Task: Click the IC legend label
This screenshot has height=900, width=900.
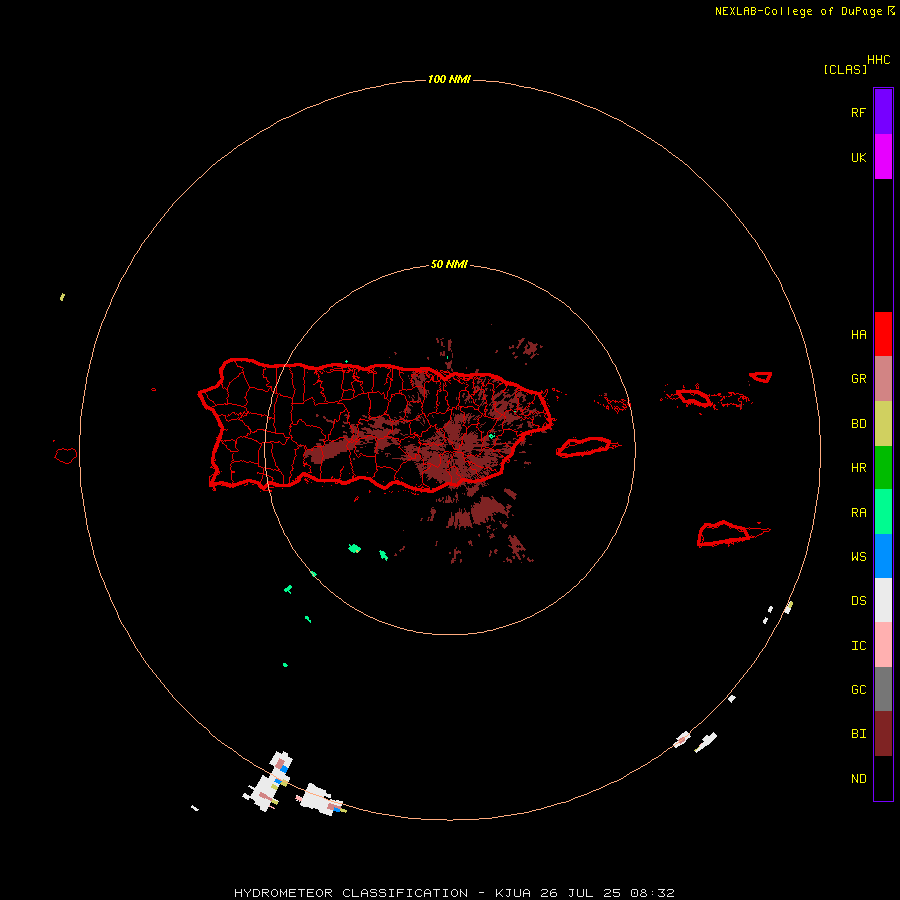Action: (858, 646)
